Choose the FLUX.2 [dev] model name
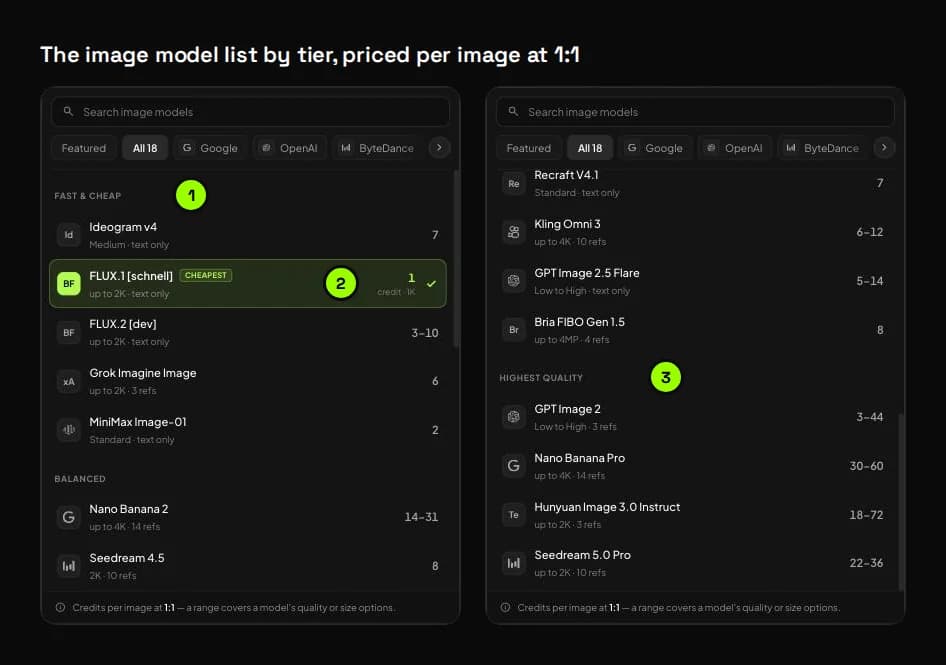Image resolution: width=946 pixels, height=665 pixels. (x=123, y=324)
